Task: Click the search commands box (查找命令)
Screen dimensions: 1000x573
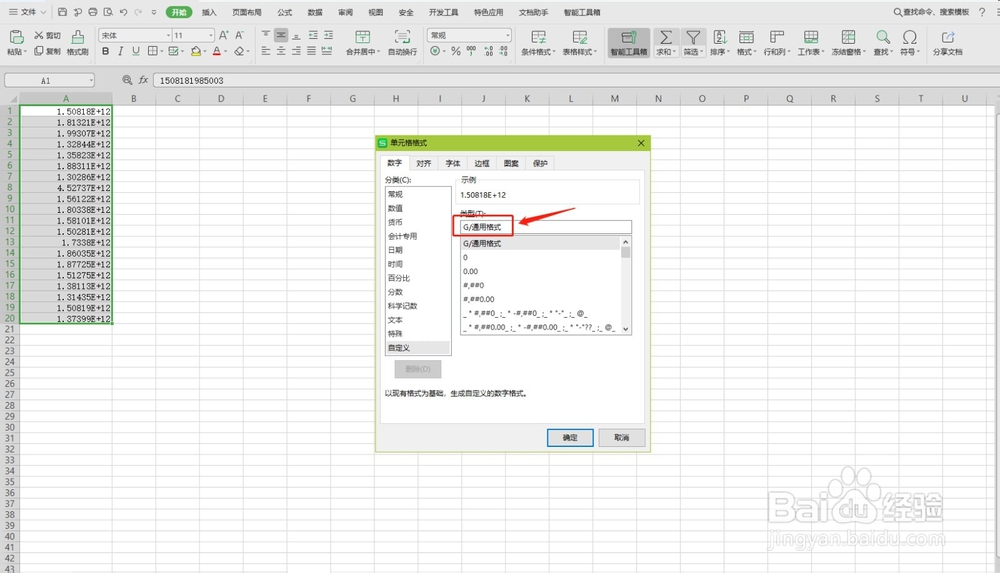Action: pyautogui.click(x=931, y=12)
